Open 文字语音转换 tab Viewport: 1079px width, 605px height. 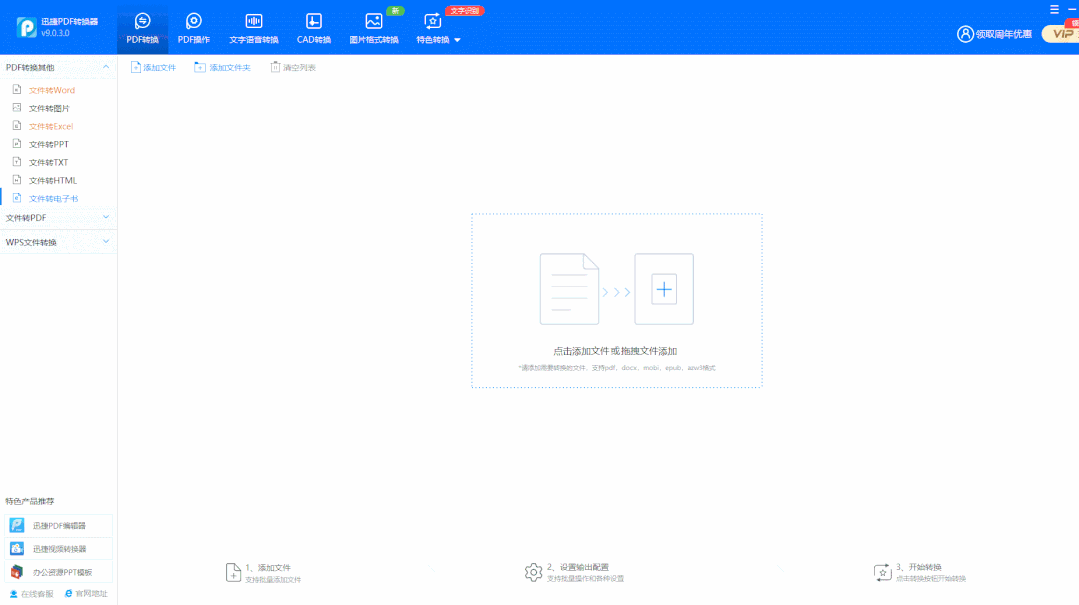[254, 30]
